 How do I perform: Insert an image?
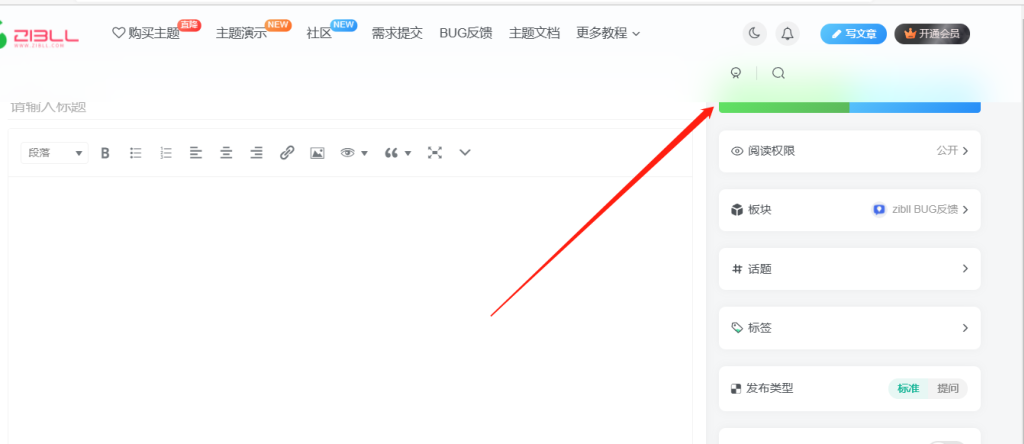click(x=317, y=153)
